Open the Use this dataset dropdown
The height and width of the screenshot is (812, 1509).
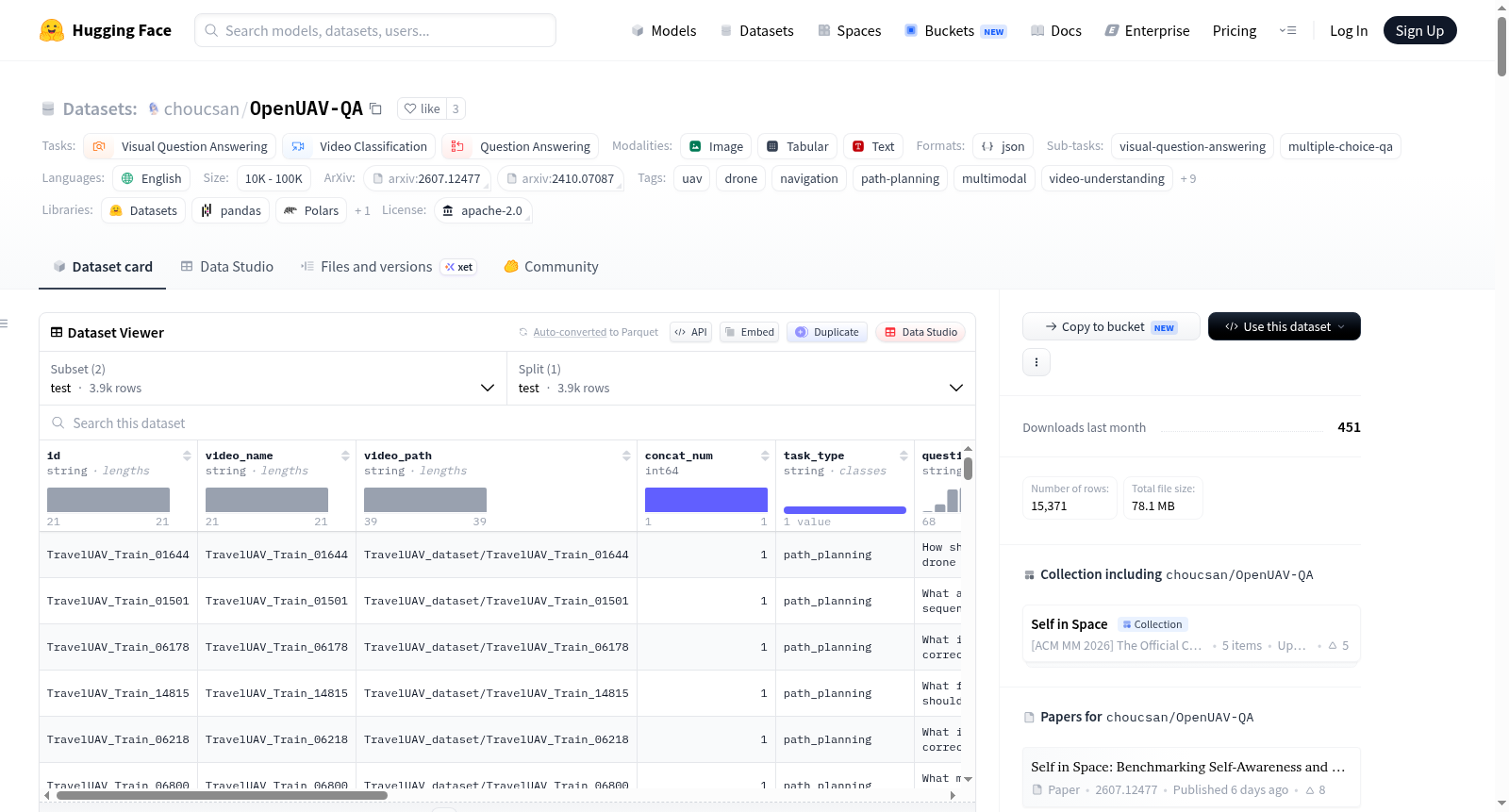1285,326
